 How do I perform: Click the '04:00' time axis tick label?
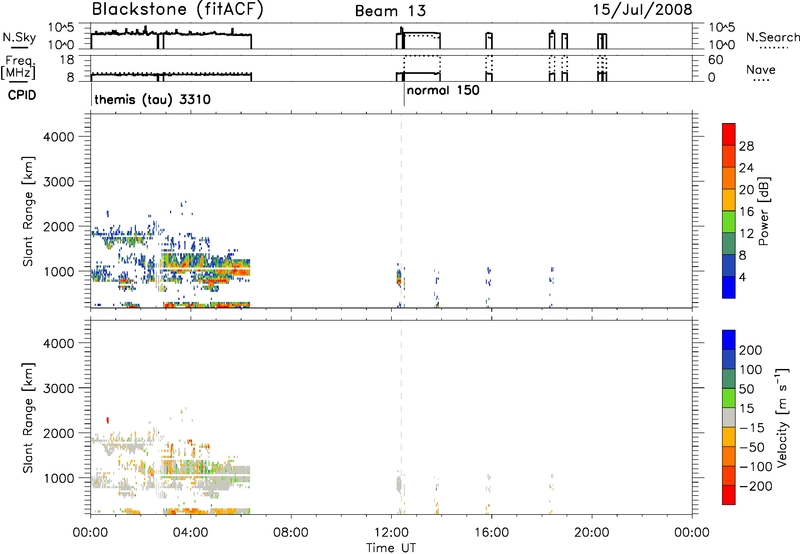click(191, 533)
